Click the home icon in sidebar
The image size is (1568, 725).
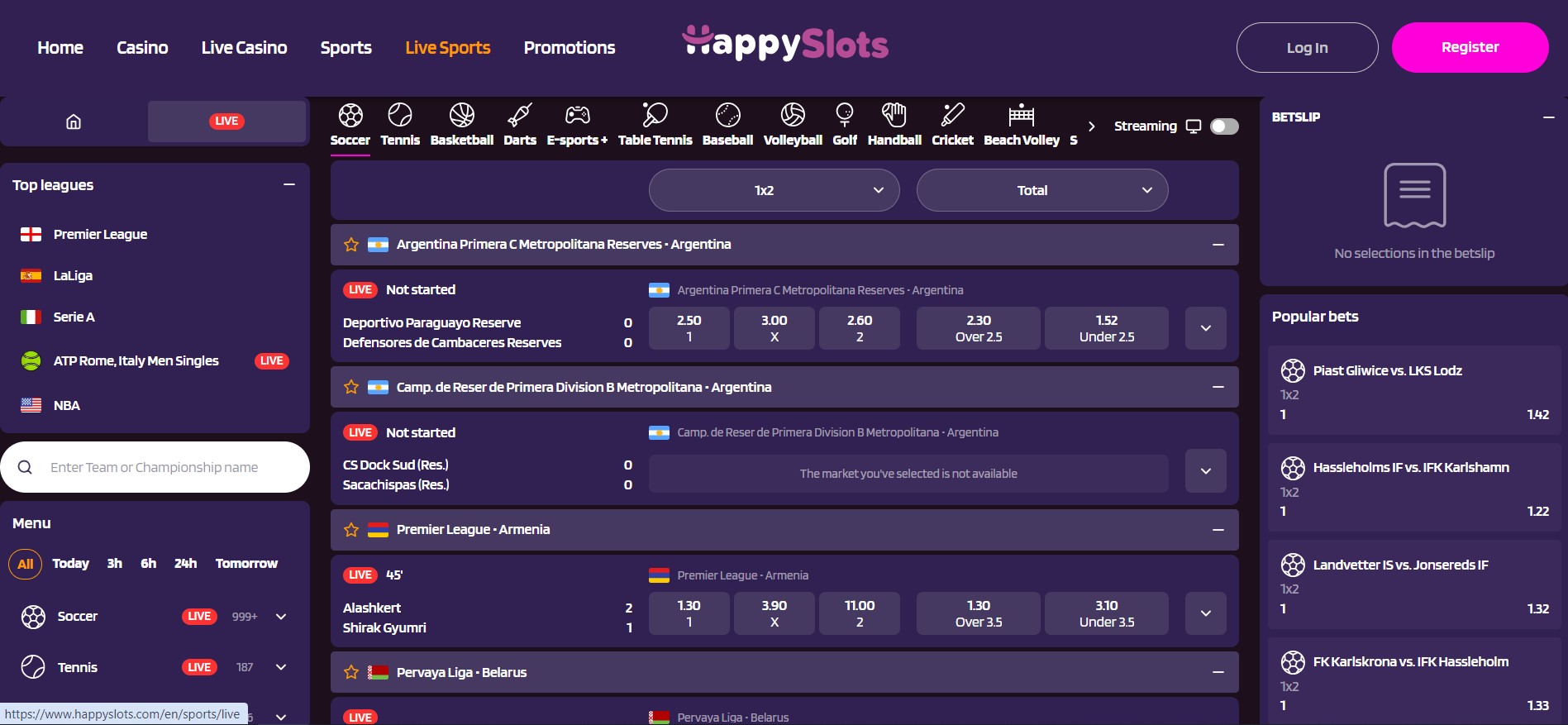point(74,122)
